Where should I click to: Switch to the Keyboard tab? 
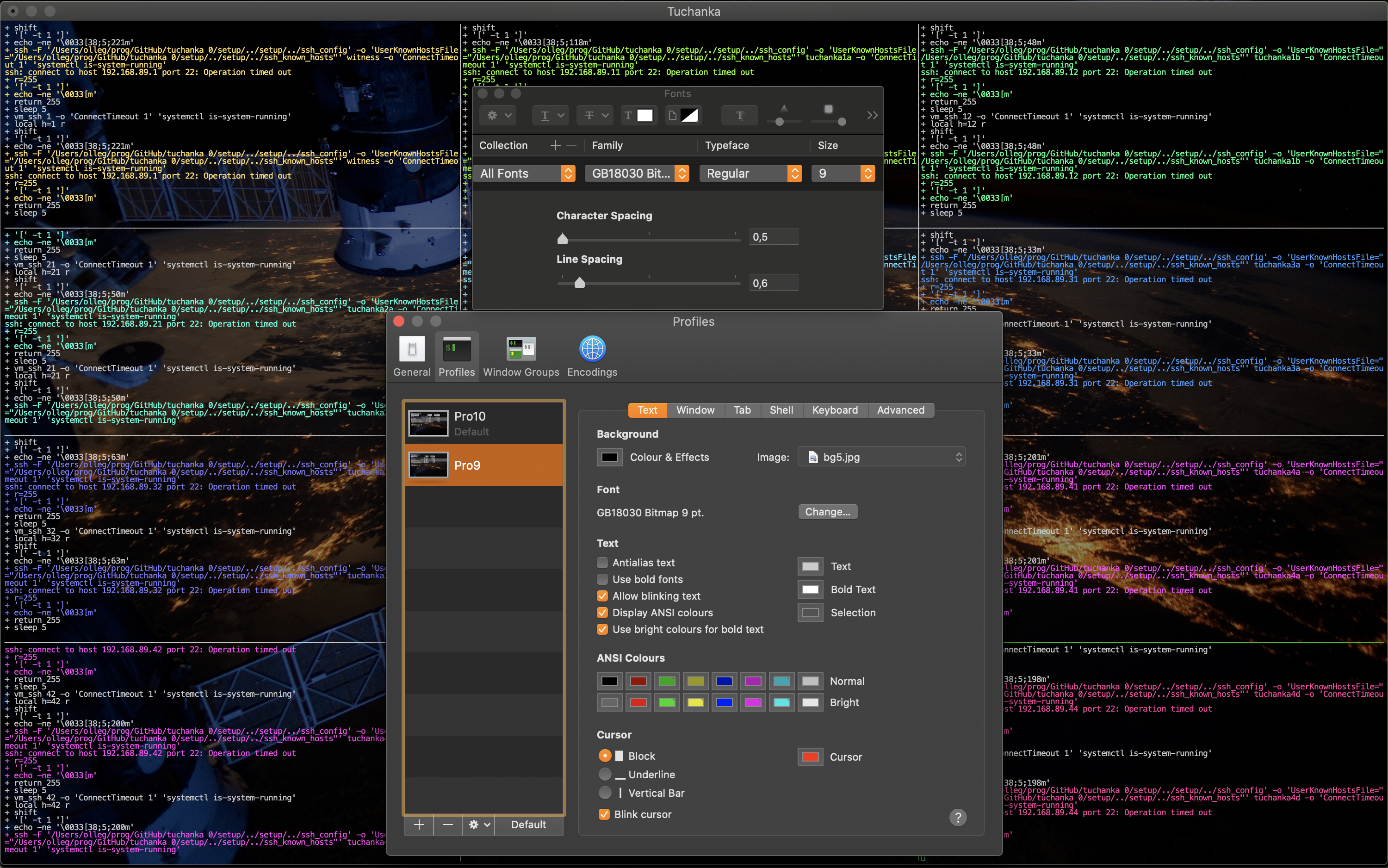835,410
